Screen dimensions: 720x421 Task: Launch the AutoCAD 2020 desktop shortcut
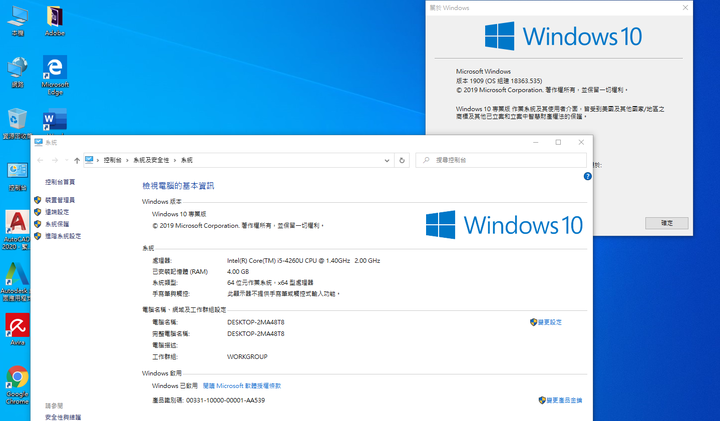[17, 230]
